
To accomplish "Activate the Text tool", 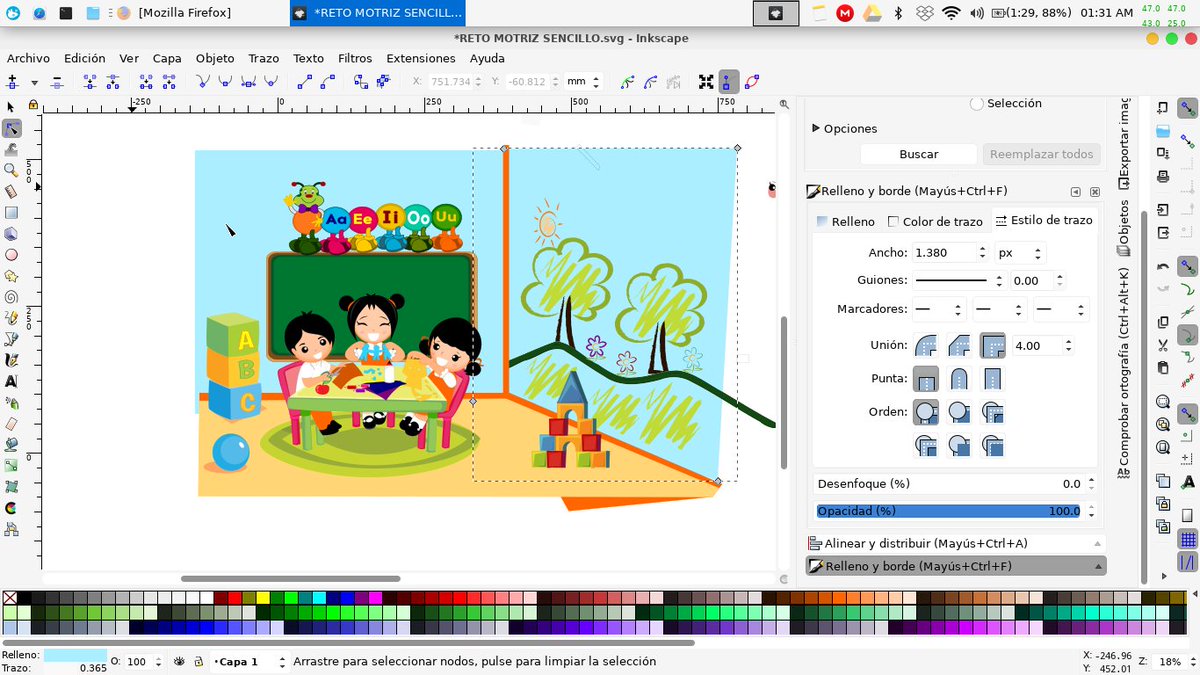I will coord(11,381).
